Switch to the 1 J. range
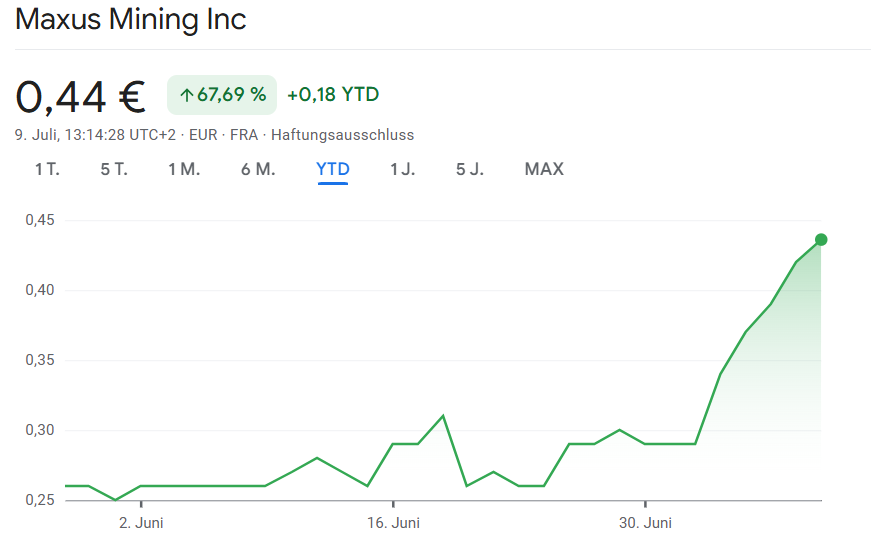 tap(402, 169)
